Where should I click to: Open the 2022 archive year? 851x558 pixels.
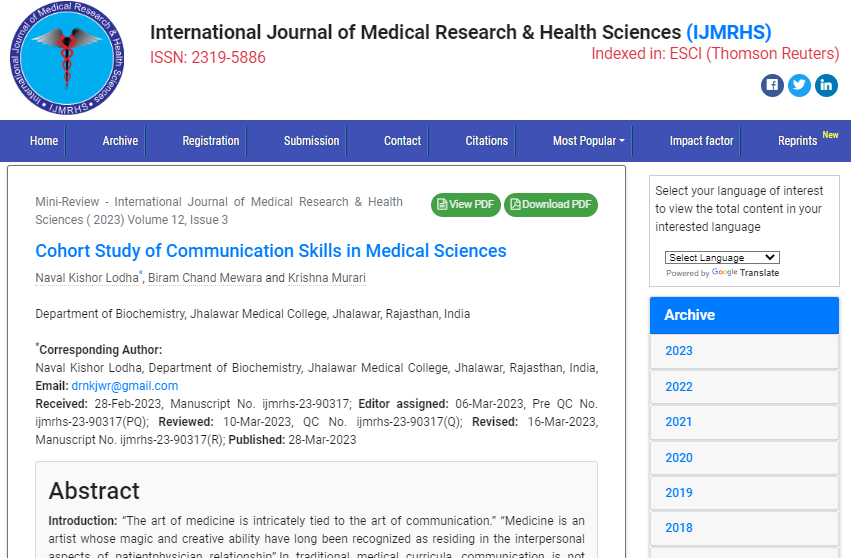679,386
